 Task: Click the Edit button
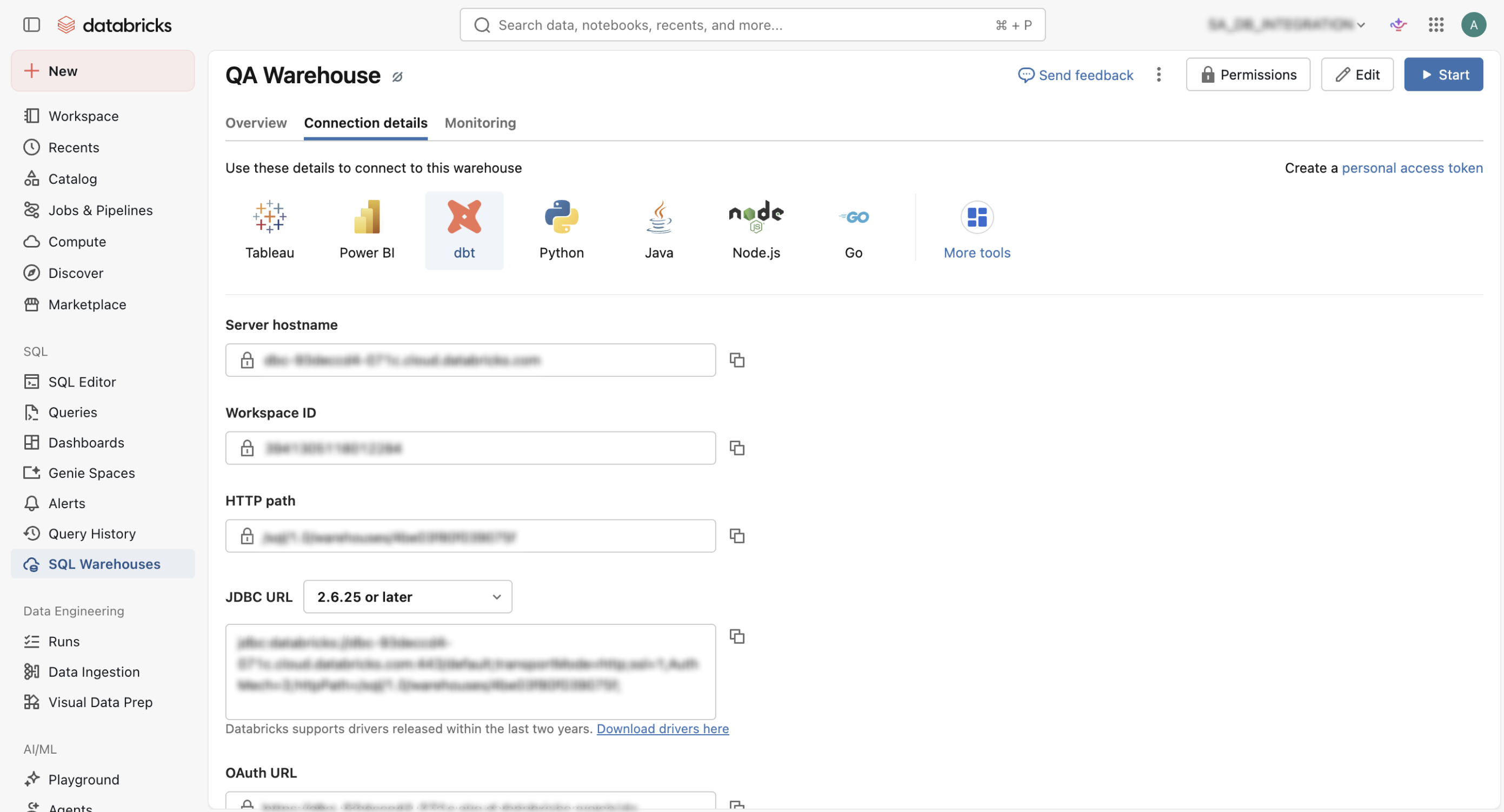[x=1357, y=74]
